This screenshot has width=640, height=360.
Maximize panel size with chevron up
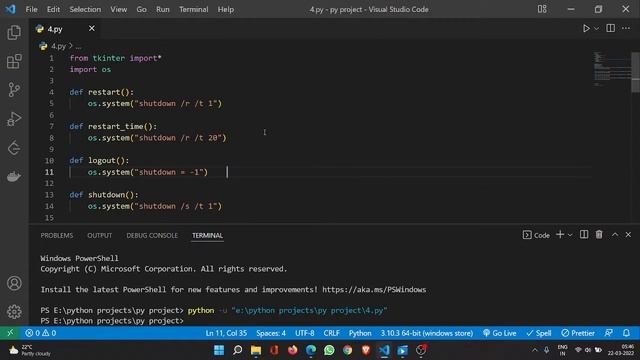615,234
